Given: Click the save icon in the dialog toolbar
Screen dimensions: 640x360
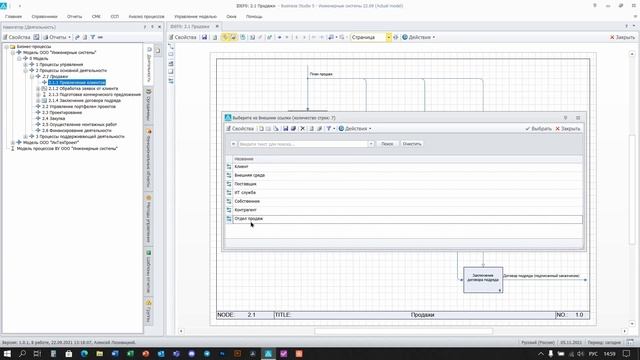Looking at the screenshot, I should (285, 129).
